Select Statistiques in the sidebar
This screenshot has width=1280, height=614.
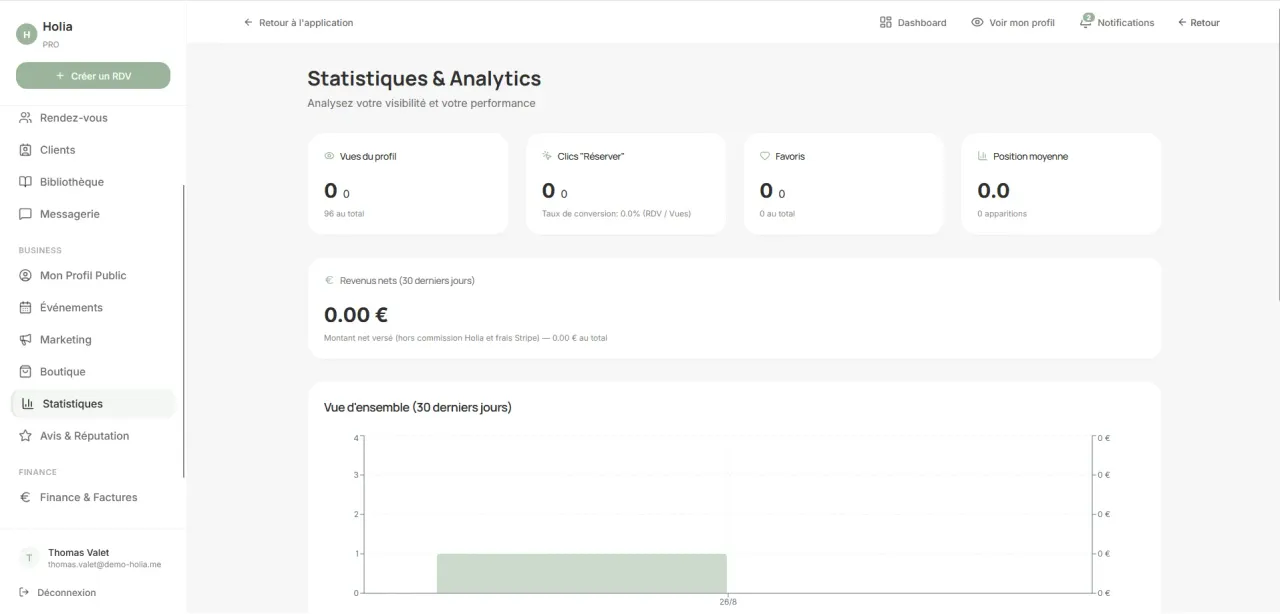point(93,404)
